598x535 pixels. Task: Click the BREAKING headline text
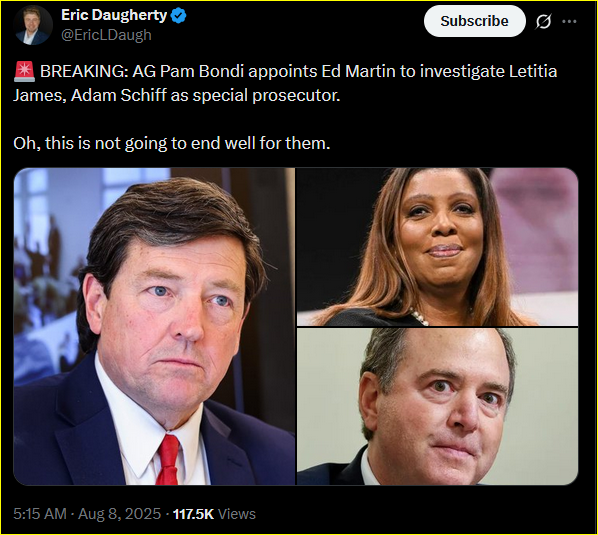[84, 71]
